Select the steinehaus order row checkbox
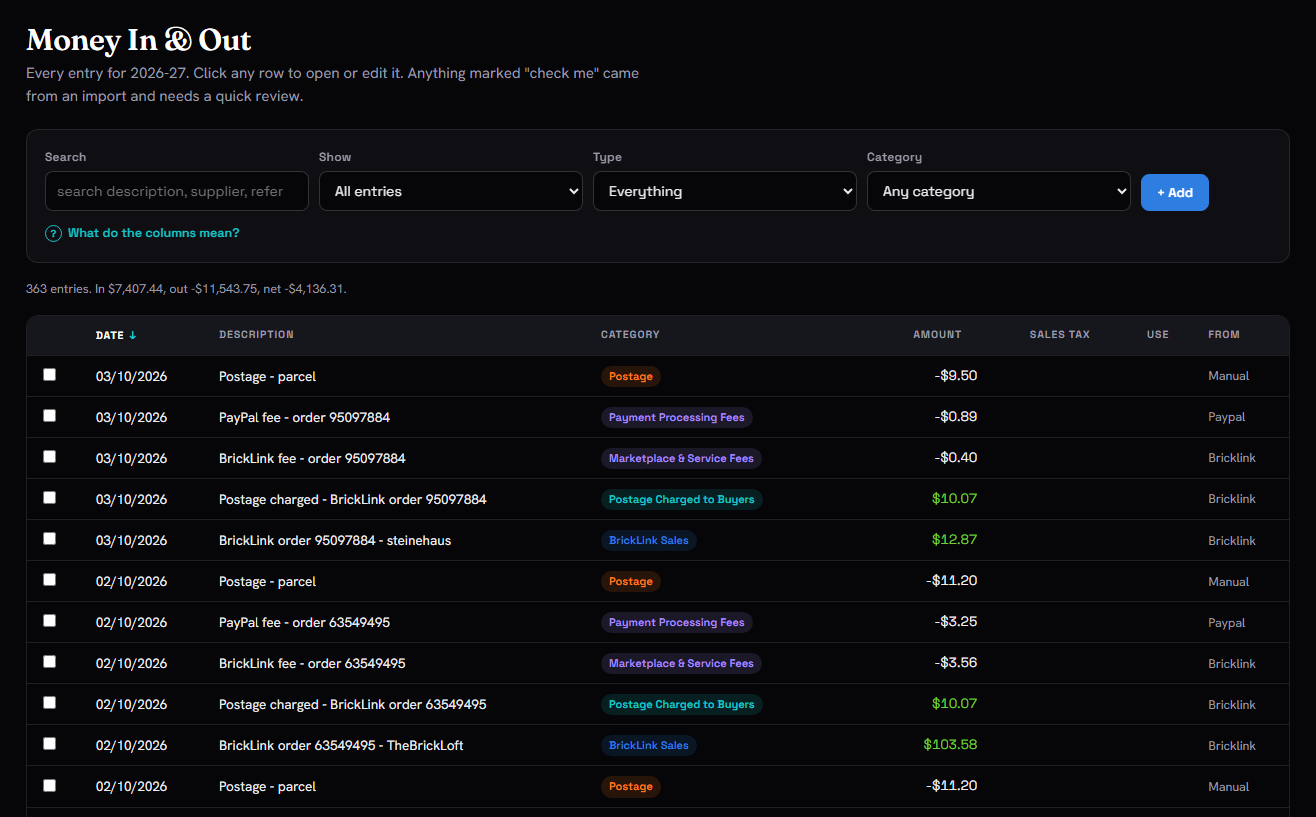1316x817 pixels. click(50, 539)
